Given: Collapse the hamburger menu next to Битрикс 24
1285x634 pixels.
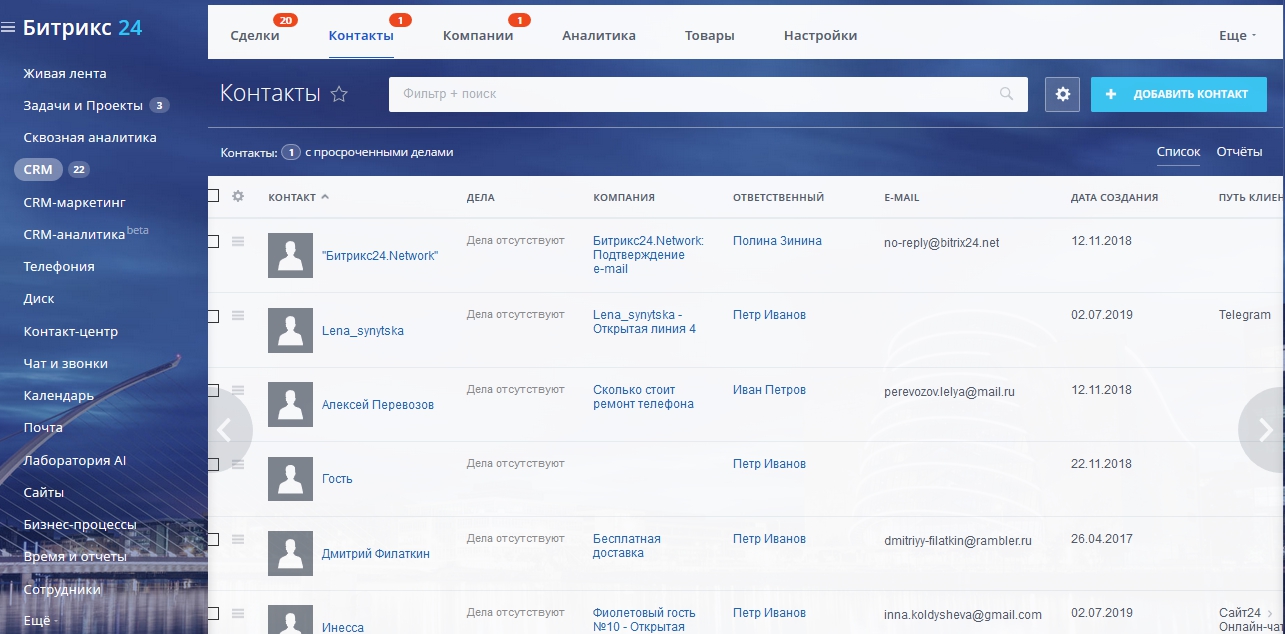Looking at the screenshot, I should pyautogui.click(x=8, y=28).
